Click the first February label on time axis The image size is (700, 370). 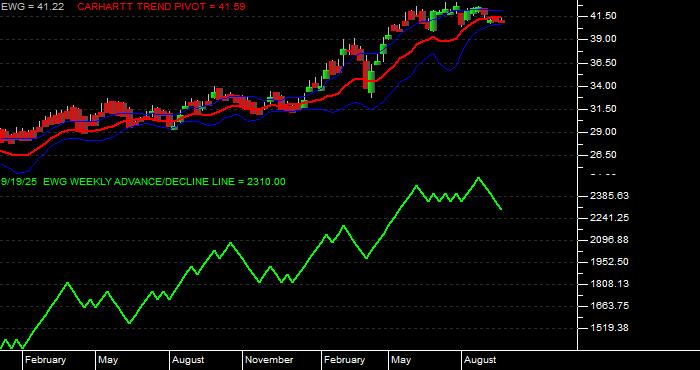[46, 360]
